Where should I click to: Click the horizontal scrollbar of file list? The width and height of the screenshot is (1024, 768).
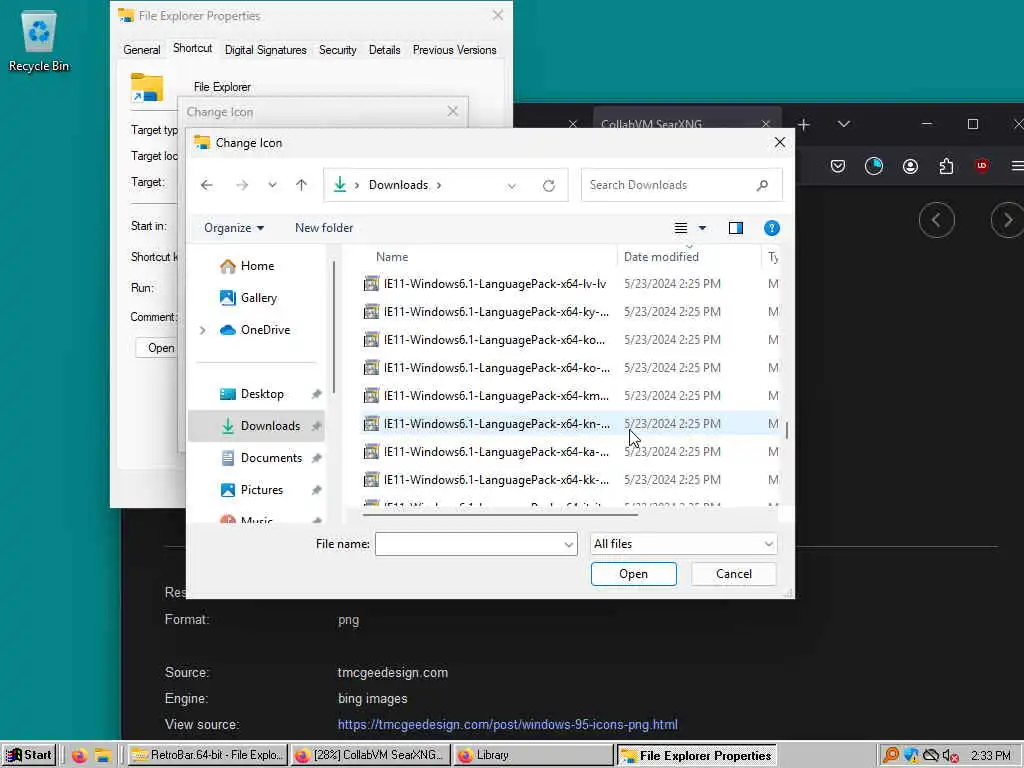pos(500,515)
